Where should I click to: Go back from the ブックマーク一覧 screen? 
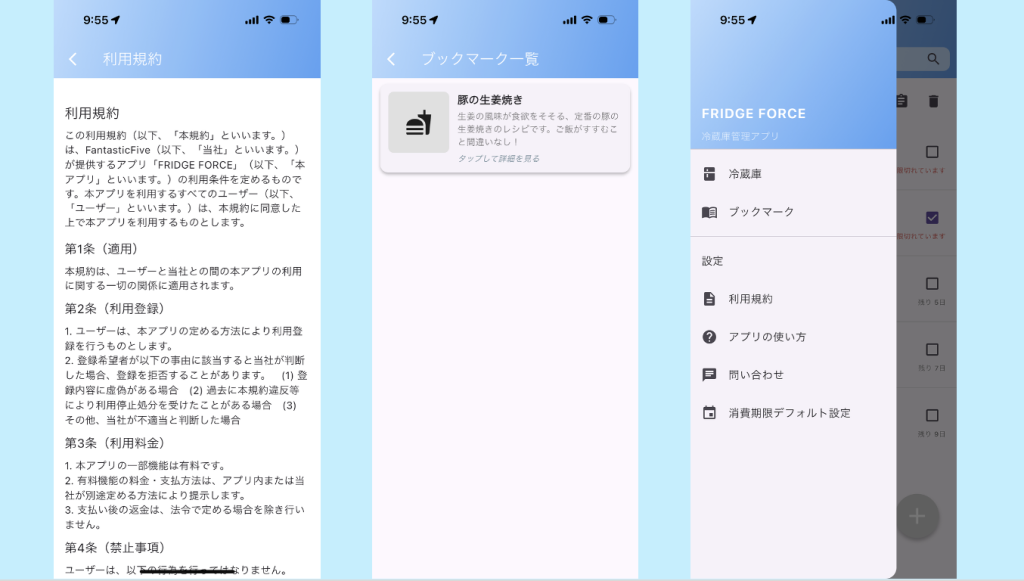(391, 59)
